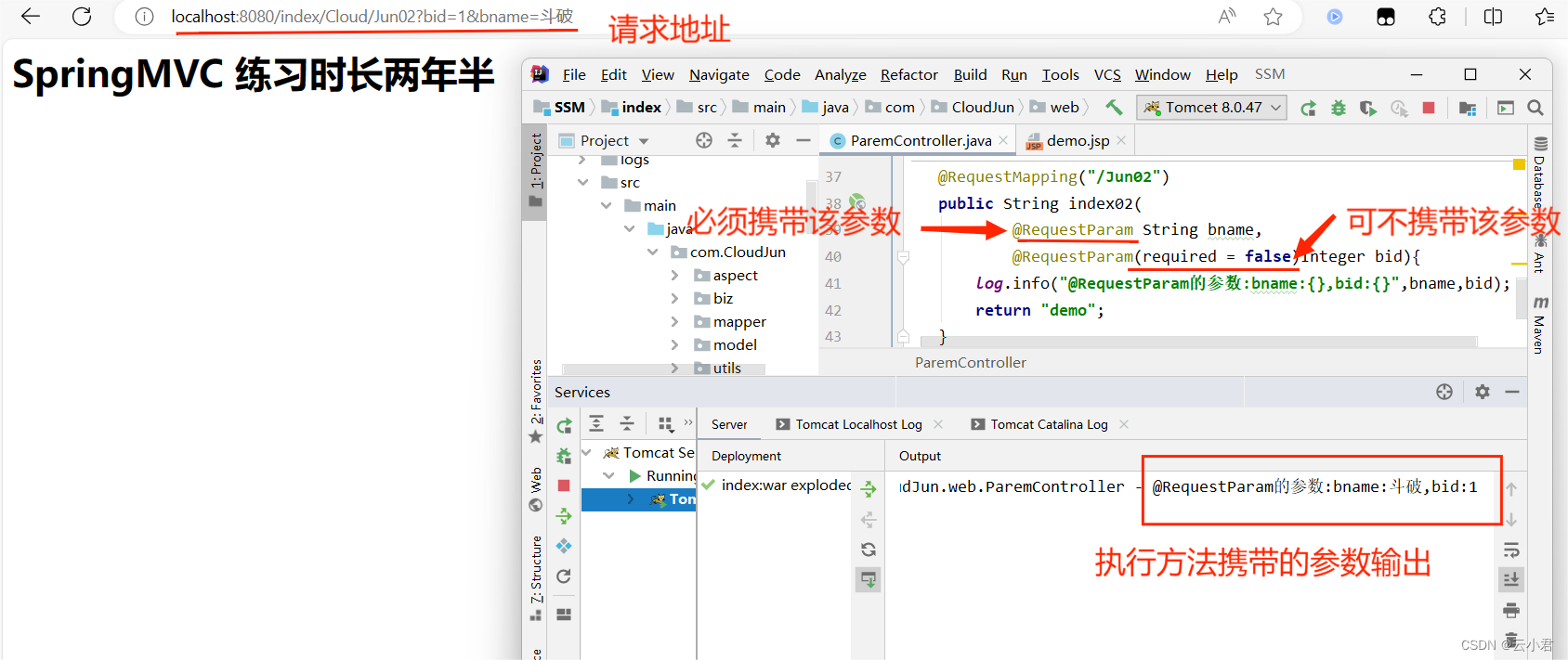
Task: Expand all in Services tree
Action: click(x=596, y=423)
